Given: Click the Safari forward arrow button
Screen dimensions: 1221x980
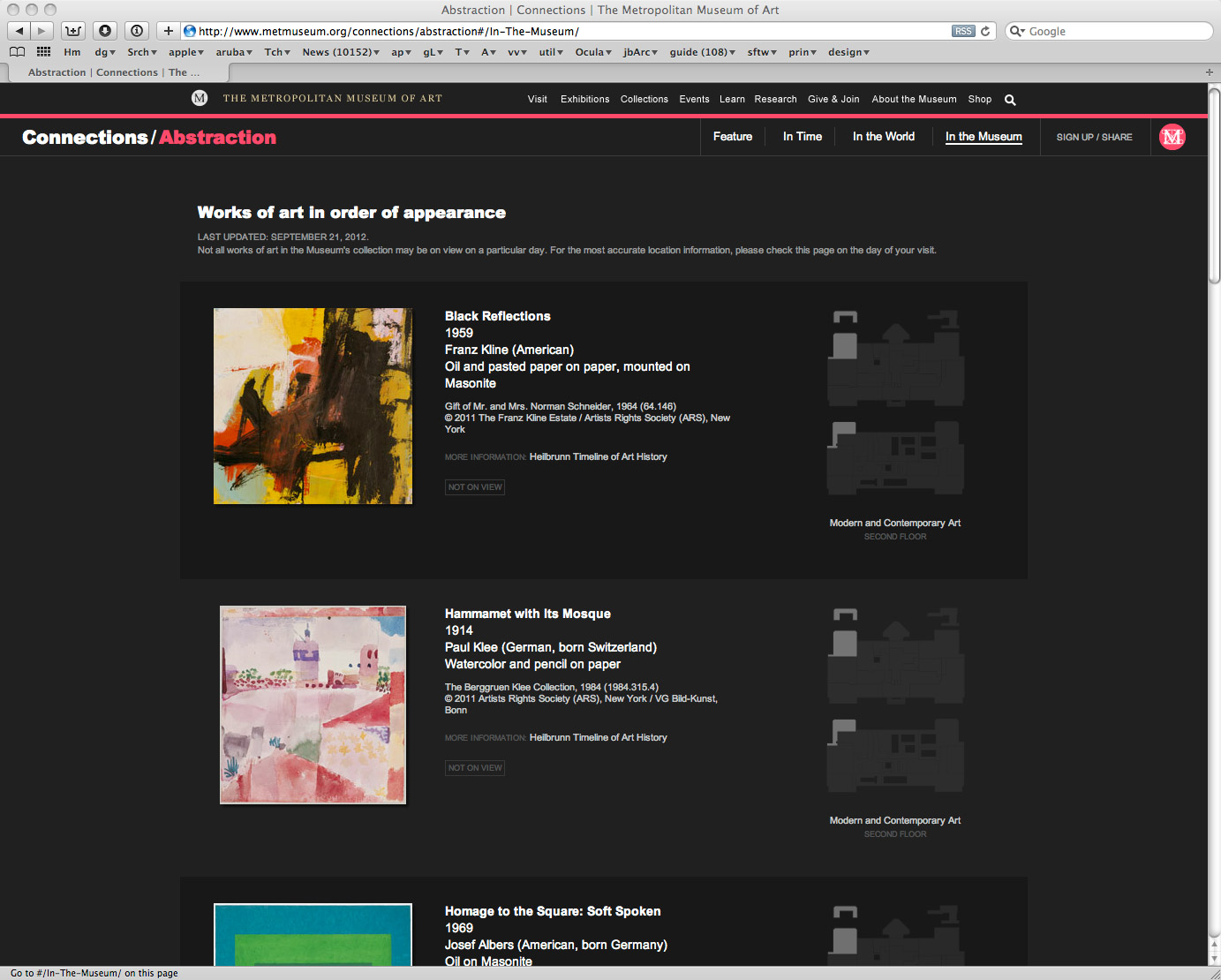Looking at the screenshot, I should (41, 31).
